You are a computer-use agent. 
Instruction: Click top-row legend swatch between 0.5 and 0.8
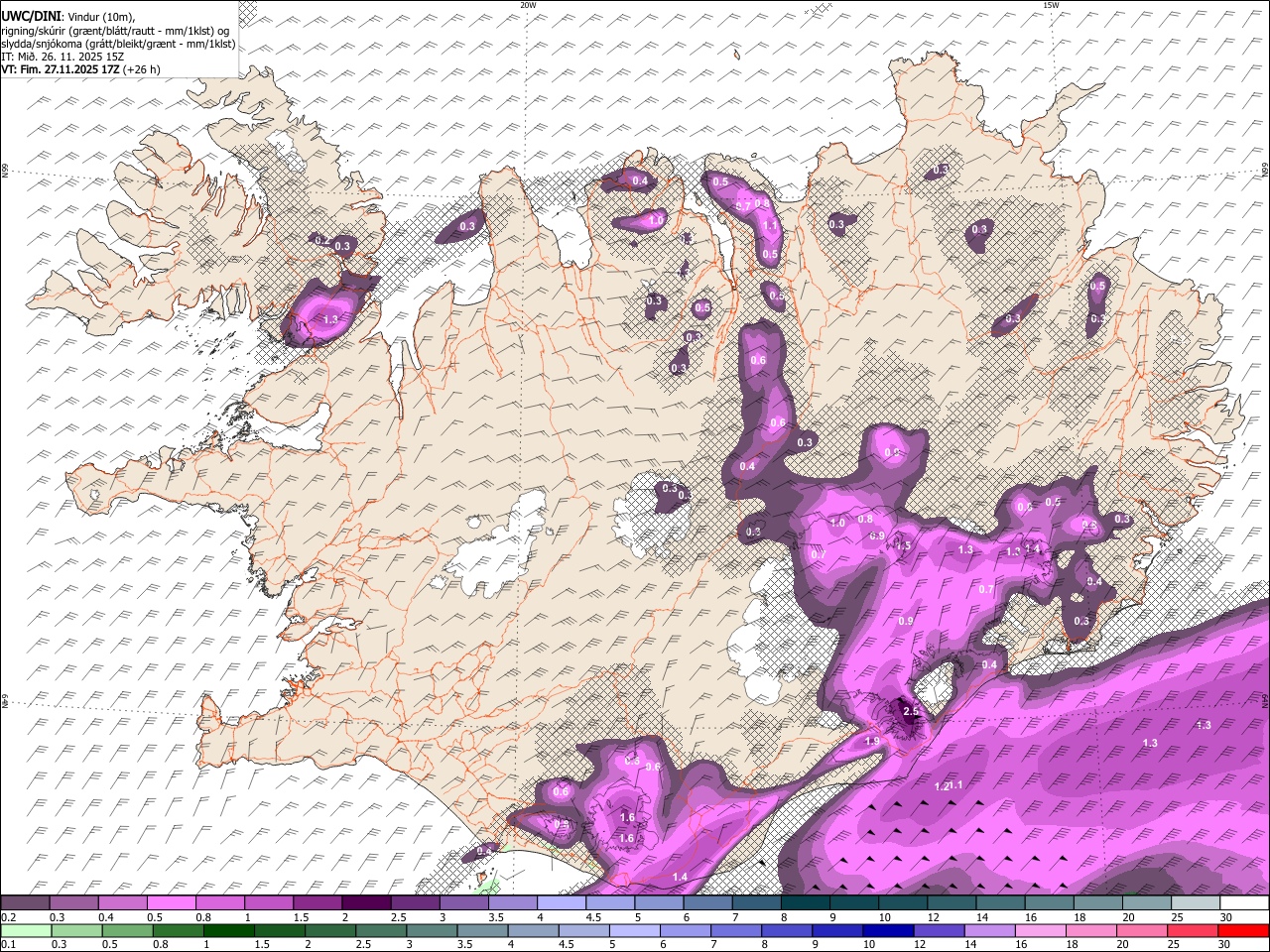tap(172, 902)
